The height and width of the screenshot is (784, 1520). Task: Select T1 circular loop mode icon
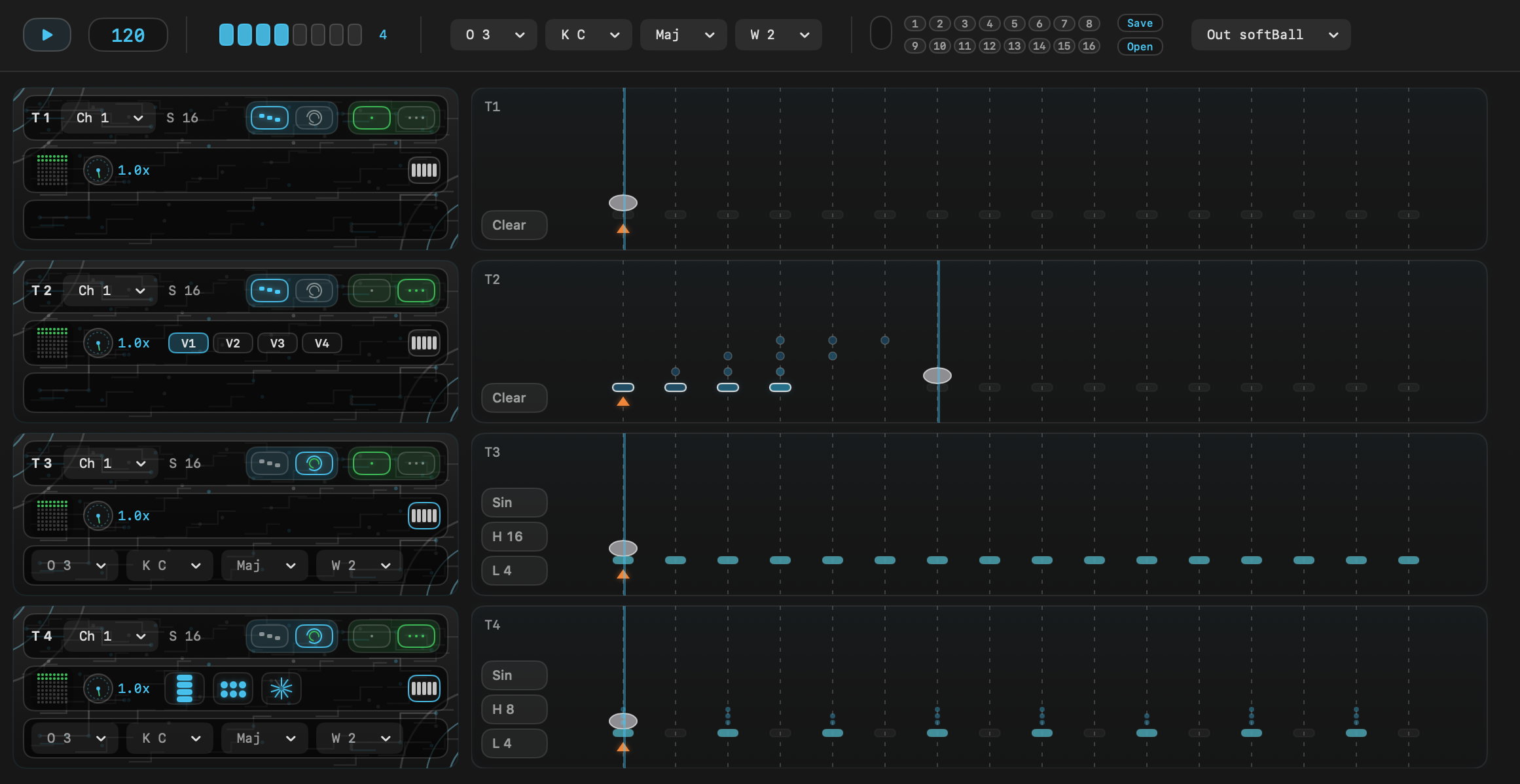pyautogui.click(x=314, y=118)
